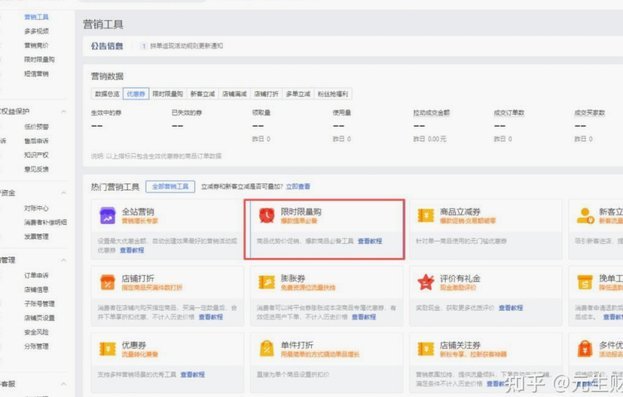This screenshot has width=623, height=397.
Task: Open 订单申诉 in the sidebar
Action: click(36, 275)
